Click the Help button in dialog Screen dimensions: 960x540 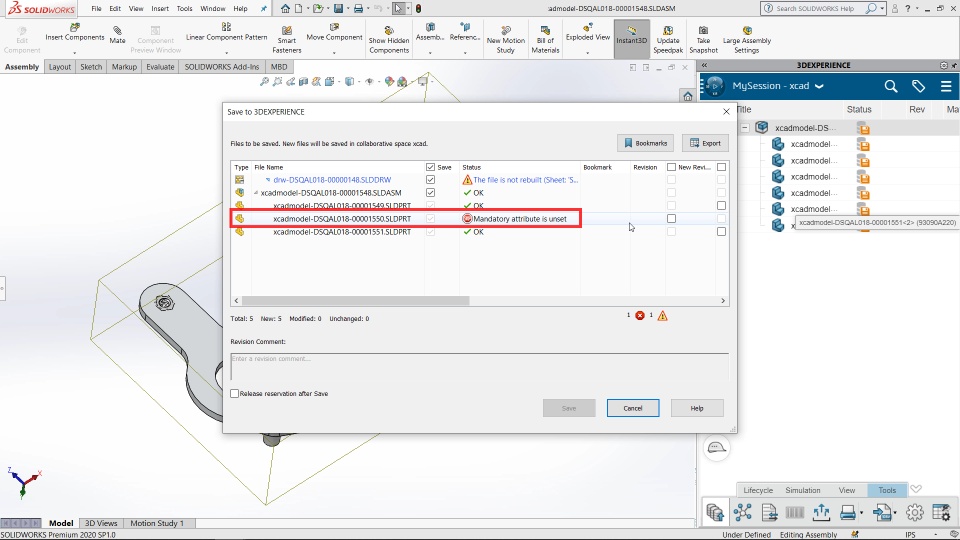pyautogui.click(x=697, y=408)
